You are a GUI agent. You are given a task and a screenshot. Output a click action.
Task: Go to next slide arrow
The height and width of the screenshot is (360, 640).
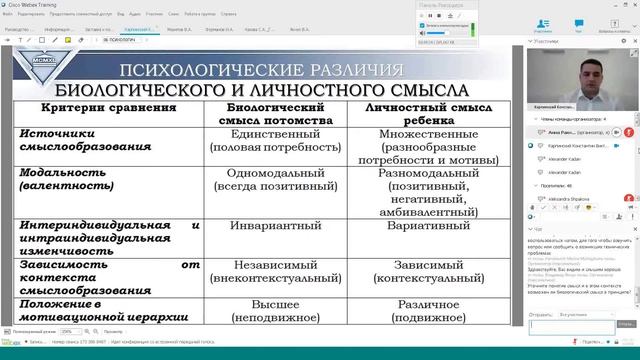147,40
